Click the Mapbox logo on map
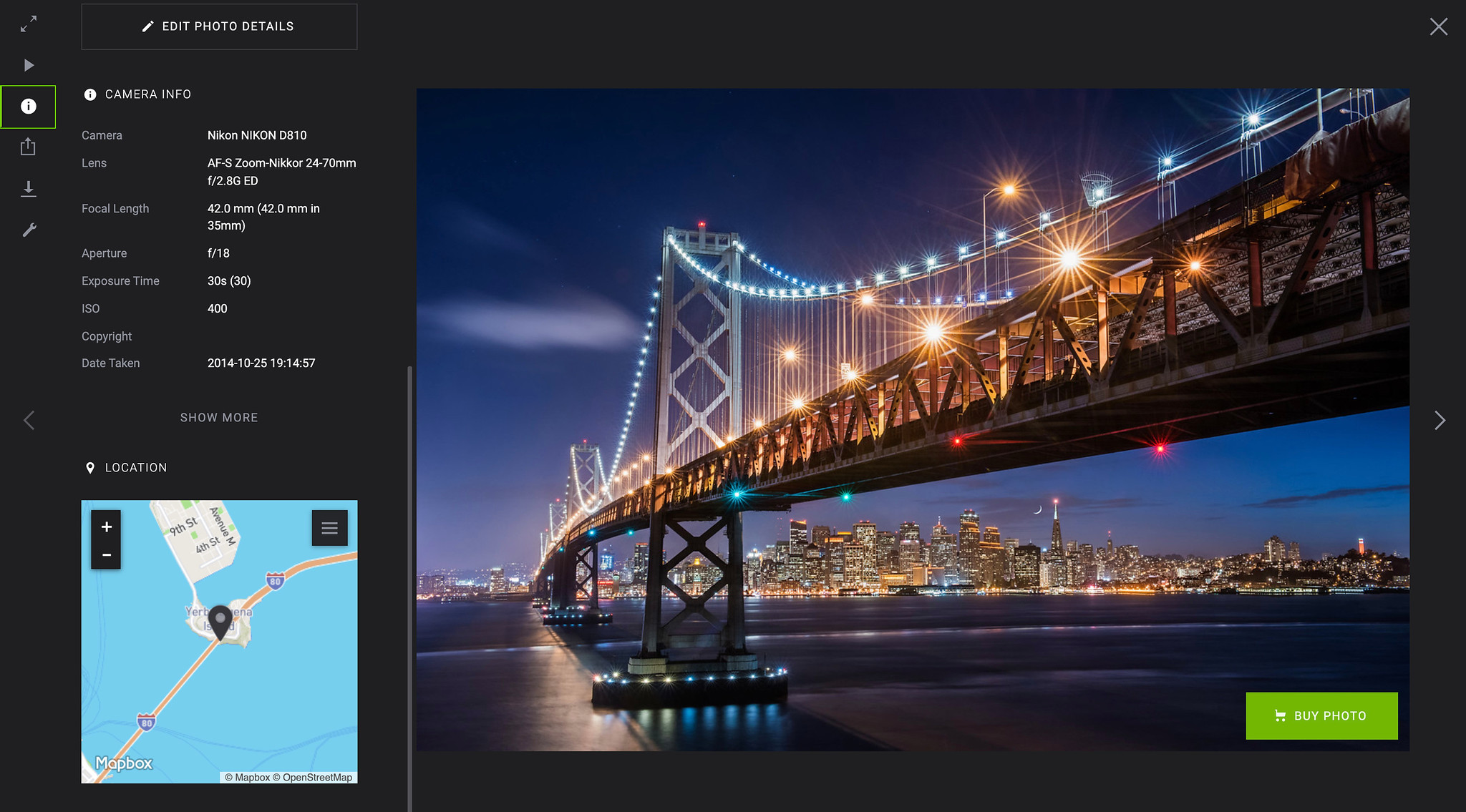1466x812 pixels. coord(124,763)
